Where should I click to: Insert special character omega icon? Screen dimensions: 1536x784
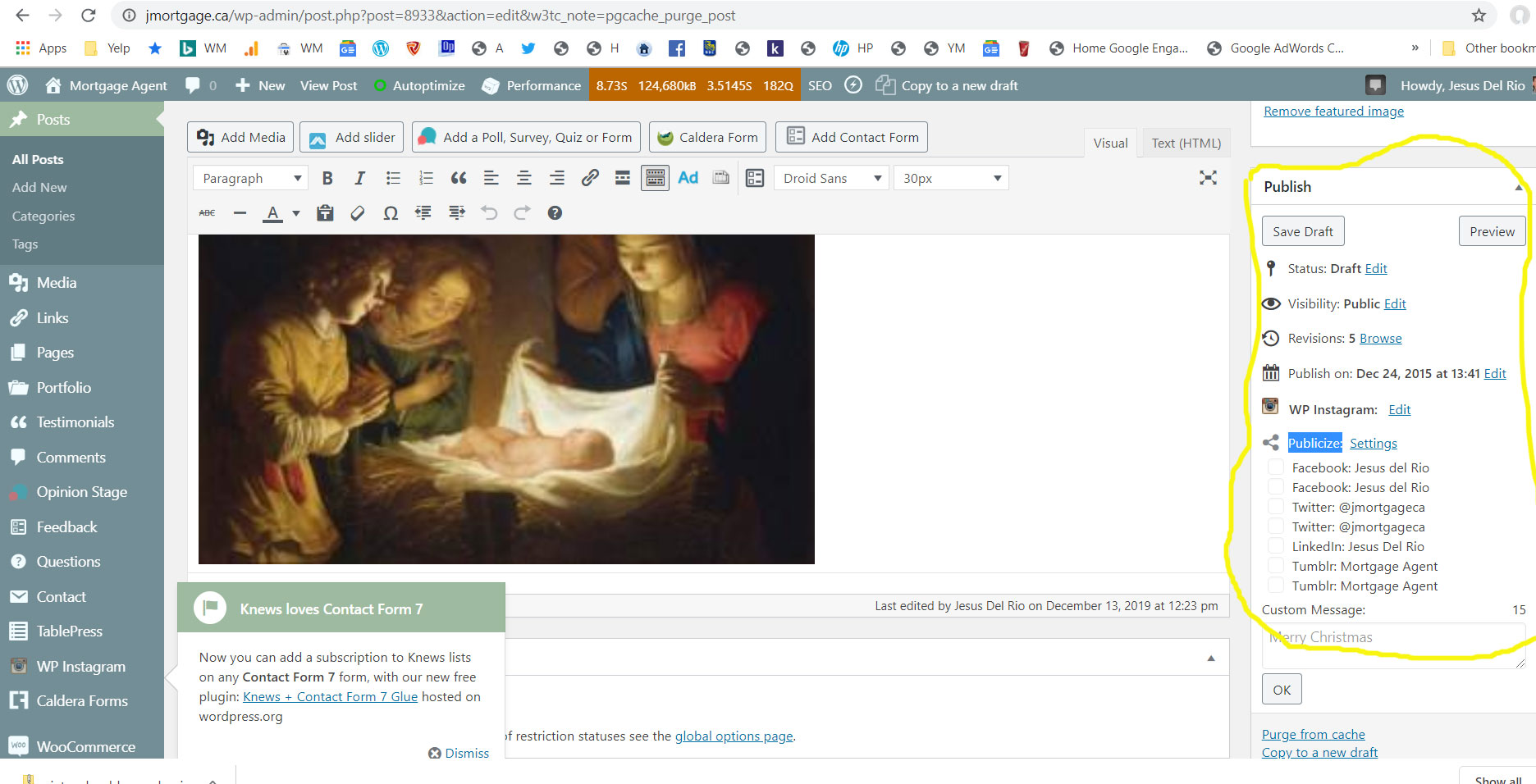click(x=391, y=213)
